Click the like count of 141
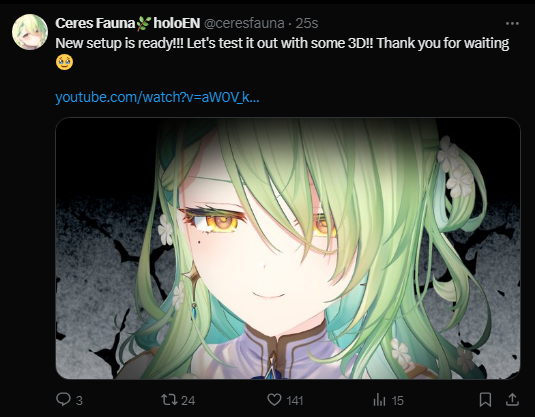Screen dimensions: 535x417 tap(295, 400)
